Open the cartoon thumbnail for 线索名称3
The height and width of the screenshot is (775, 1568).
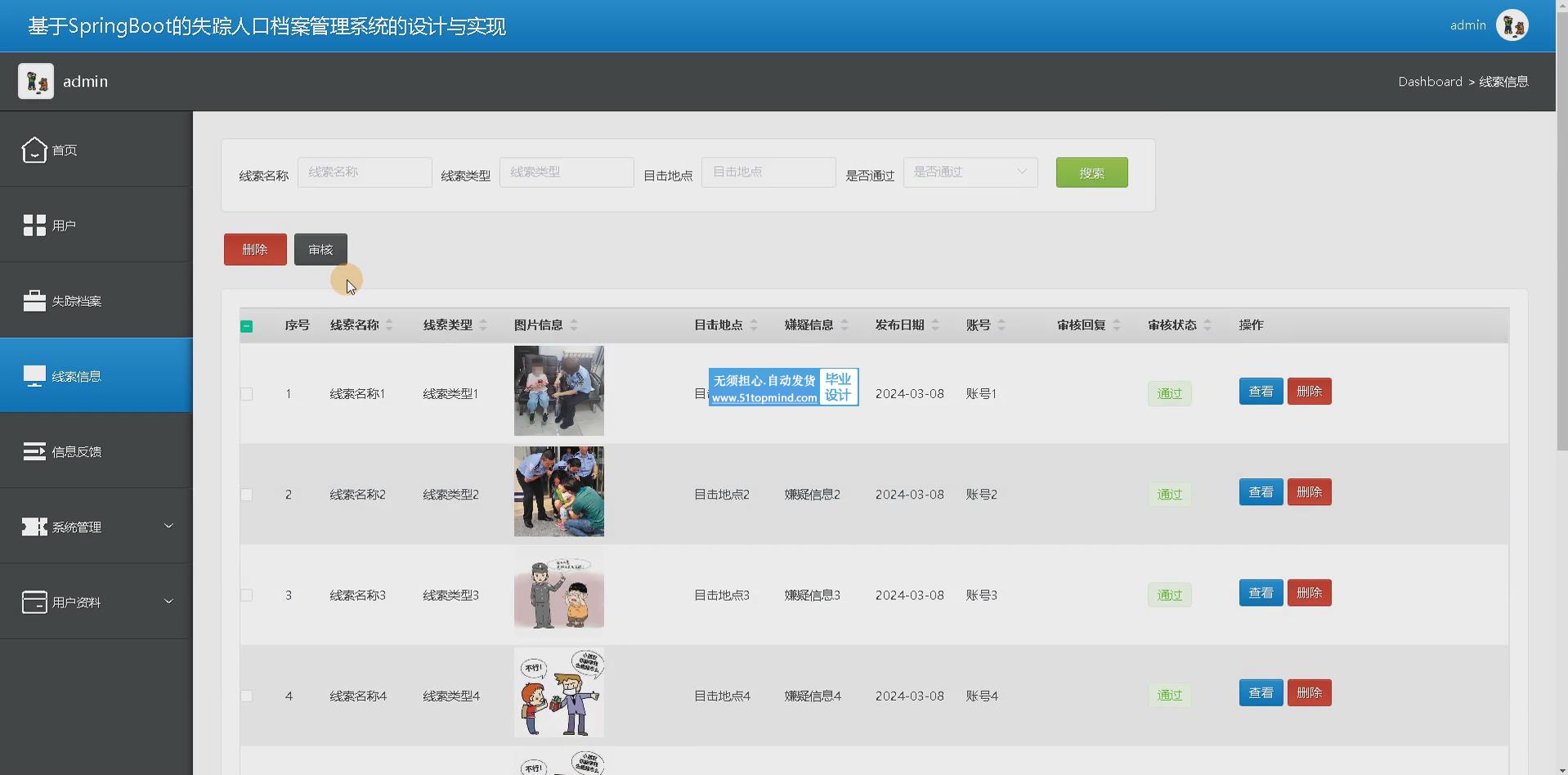pos(559,592)
